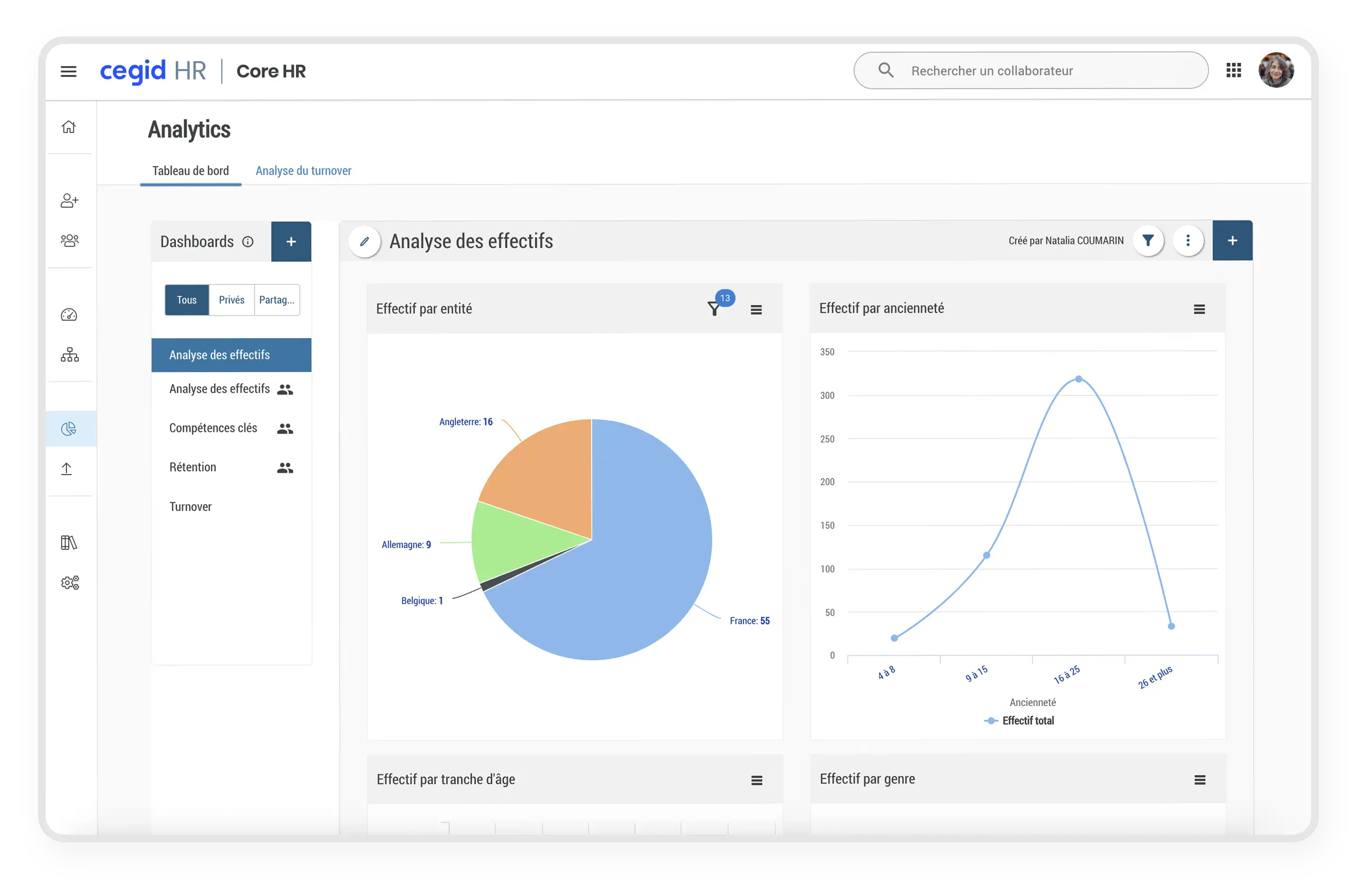
Task: Click the home icon in sidebar
Action: tap(68, 127)
